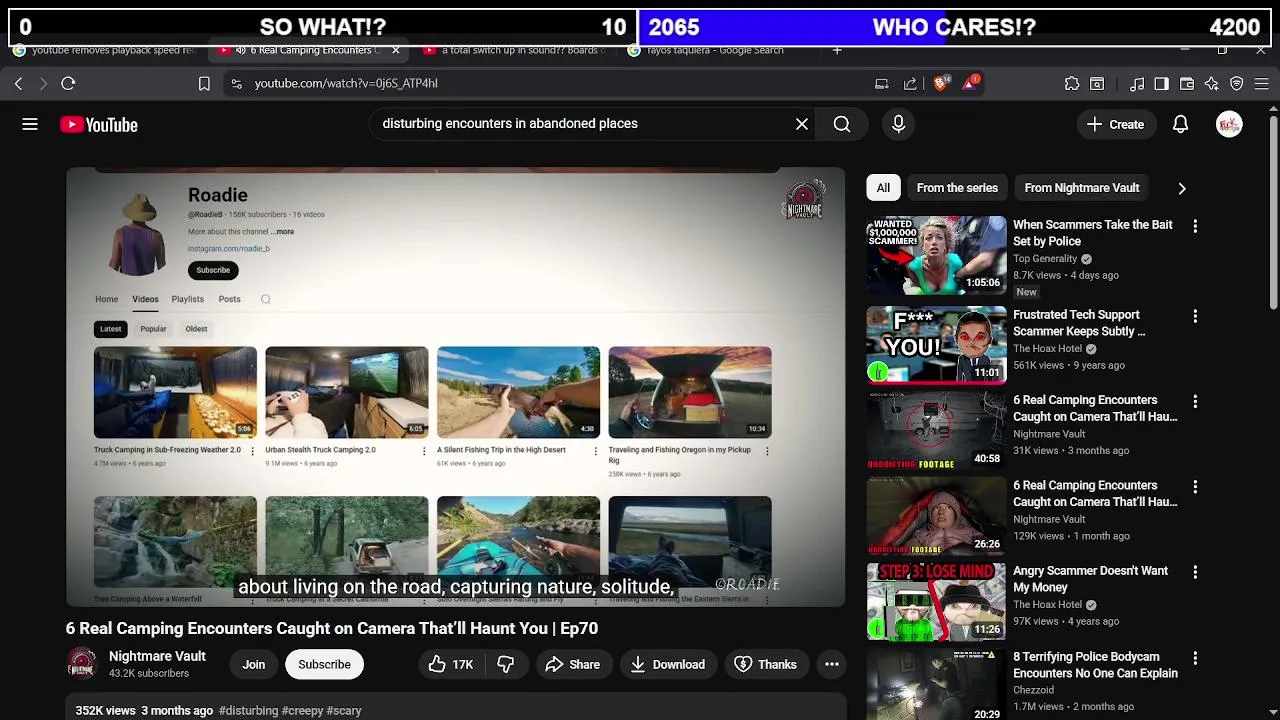Clear the search box text

pyautogui.click(x=802, y=124)
